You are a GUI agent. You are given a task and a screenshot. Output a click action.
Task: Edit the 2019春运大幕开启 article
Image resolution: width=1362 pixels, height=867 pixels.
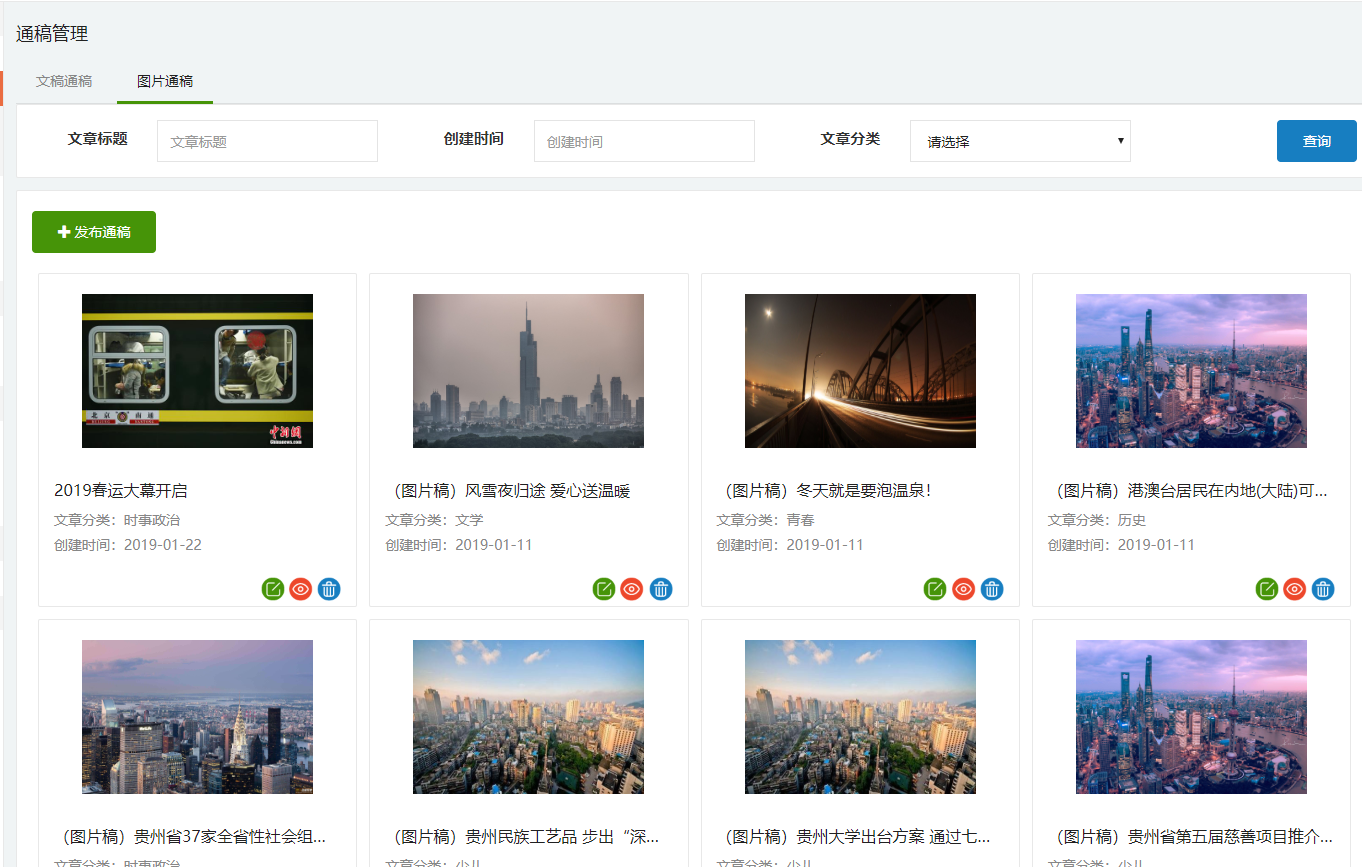click(273, 589)
